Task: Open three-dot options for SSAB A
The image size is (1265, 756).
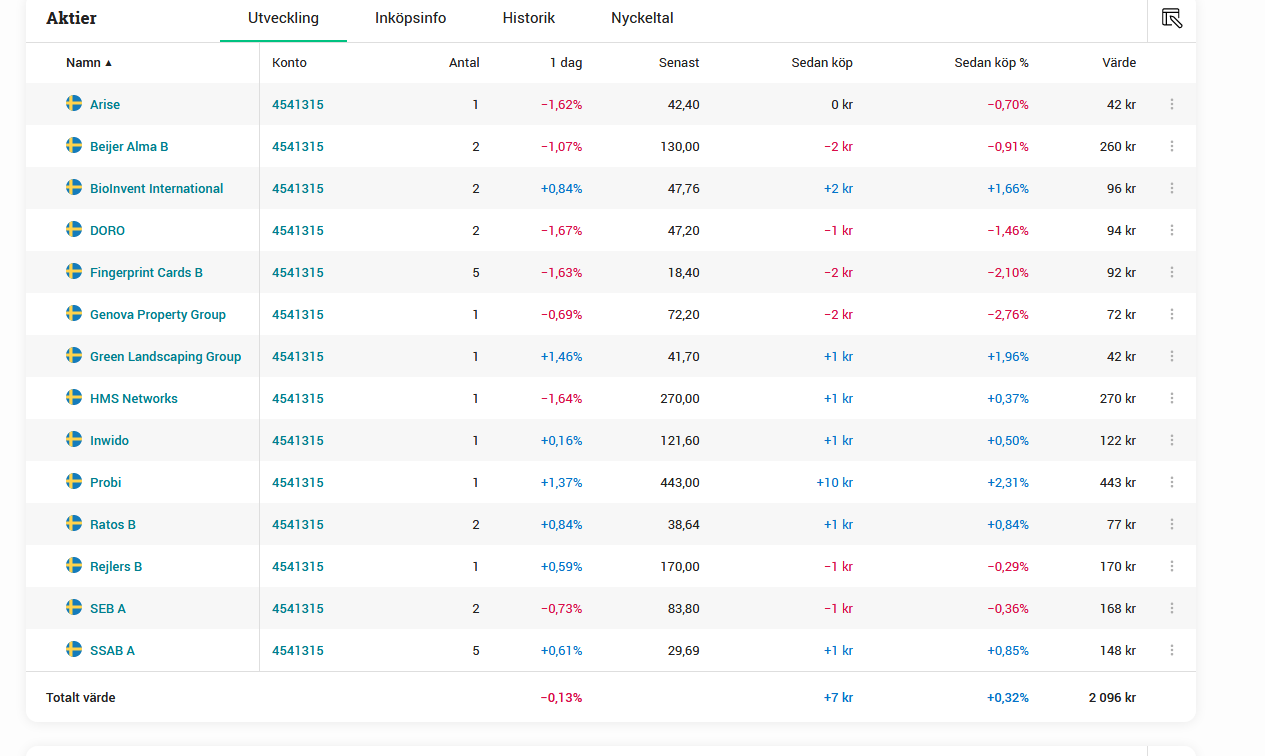Action: (x=1172, y=650)
